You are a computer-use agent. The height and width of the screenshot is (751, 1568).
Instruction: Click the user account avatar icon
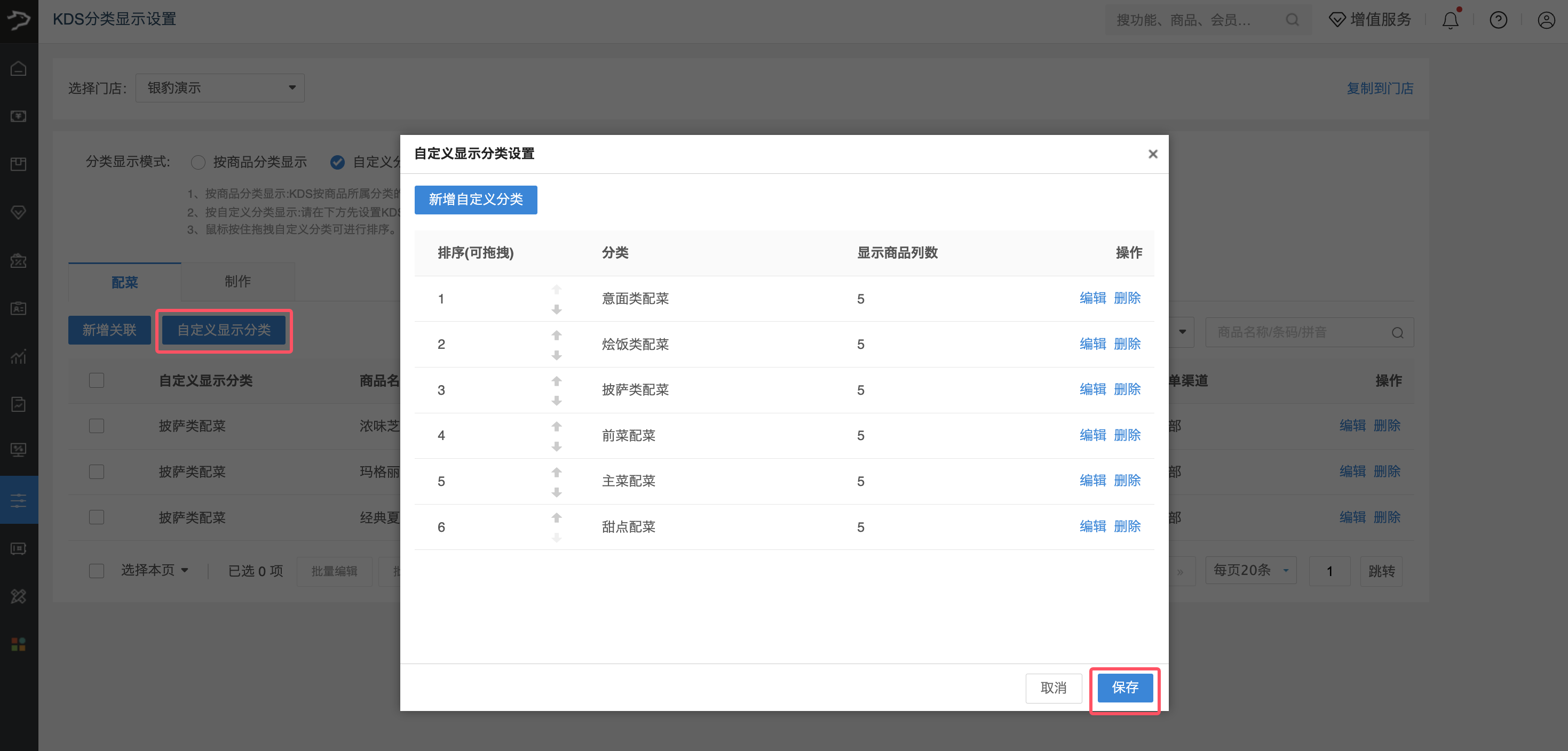coord(1546,20)
